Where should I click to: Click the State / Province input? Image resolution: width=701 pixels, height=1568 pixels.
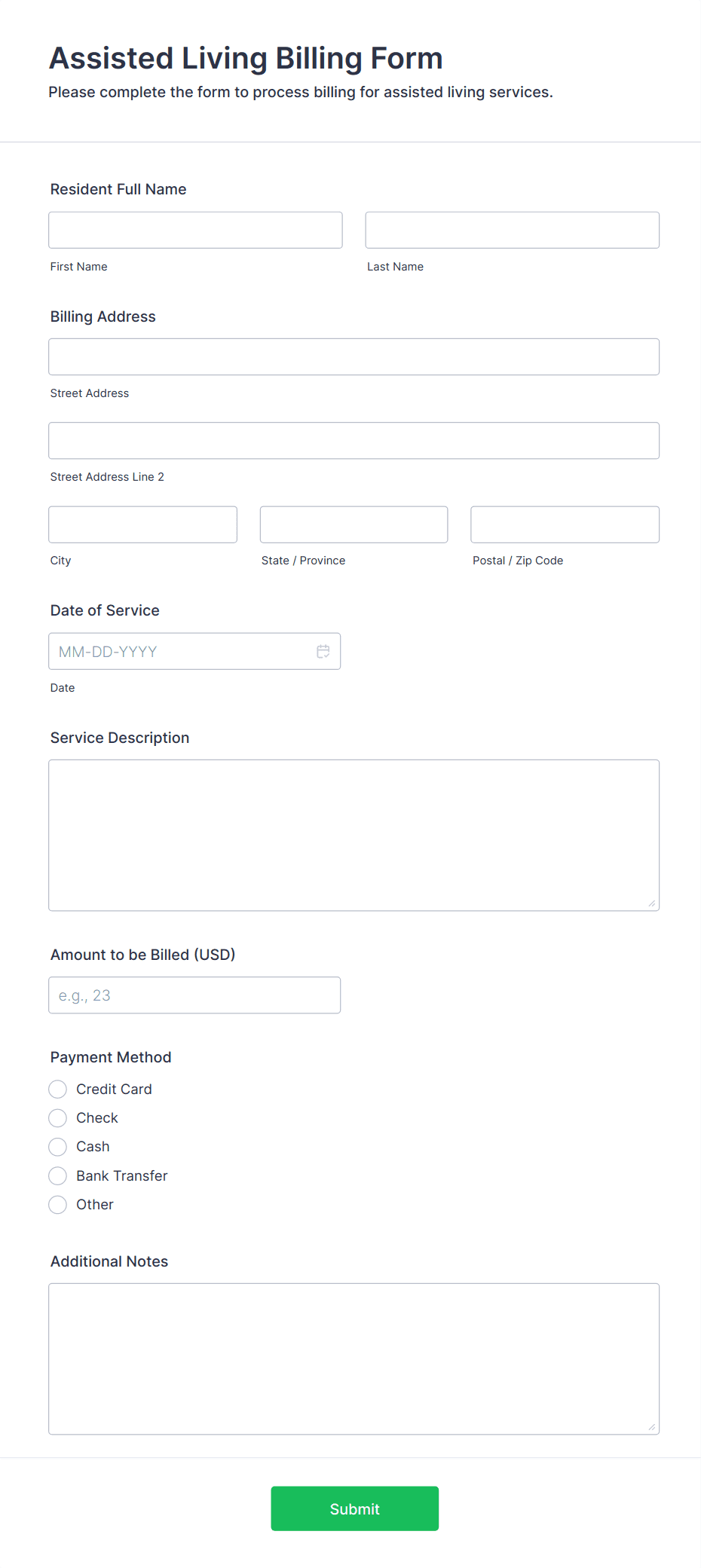point(354,524)
